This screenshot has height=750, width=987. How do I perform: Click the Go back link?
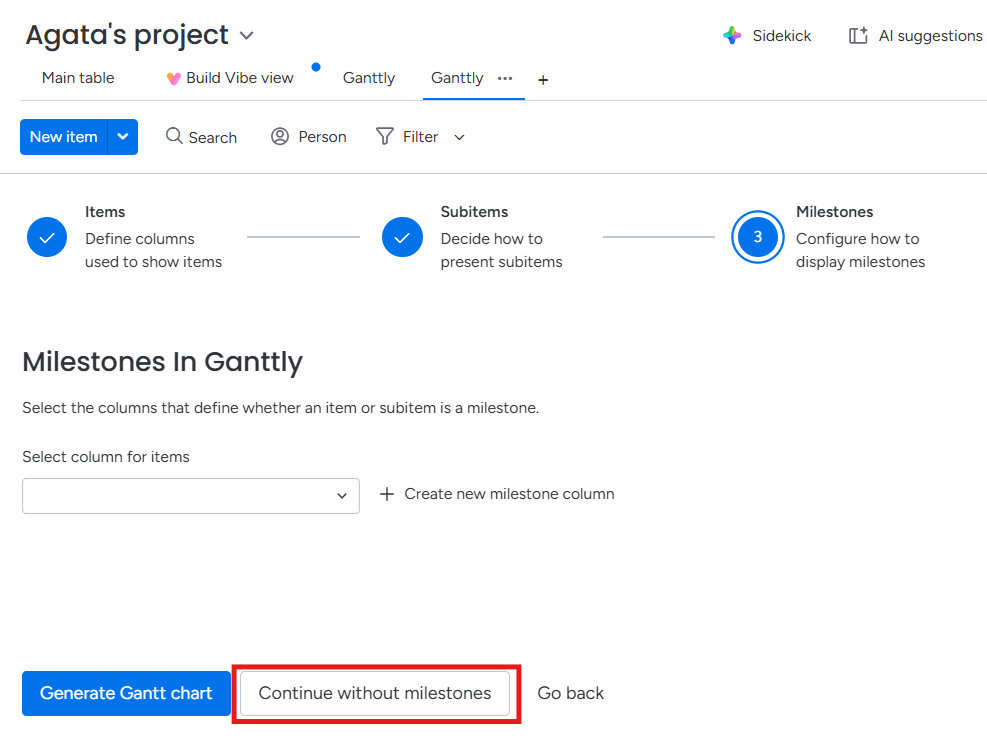point(570,693)
